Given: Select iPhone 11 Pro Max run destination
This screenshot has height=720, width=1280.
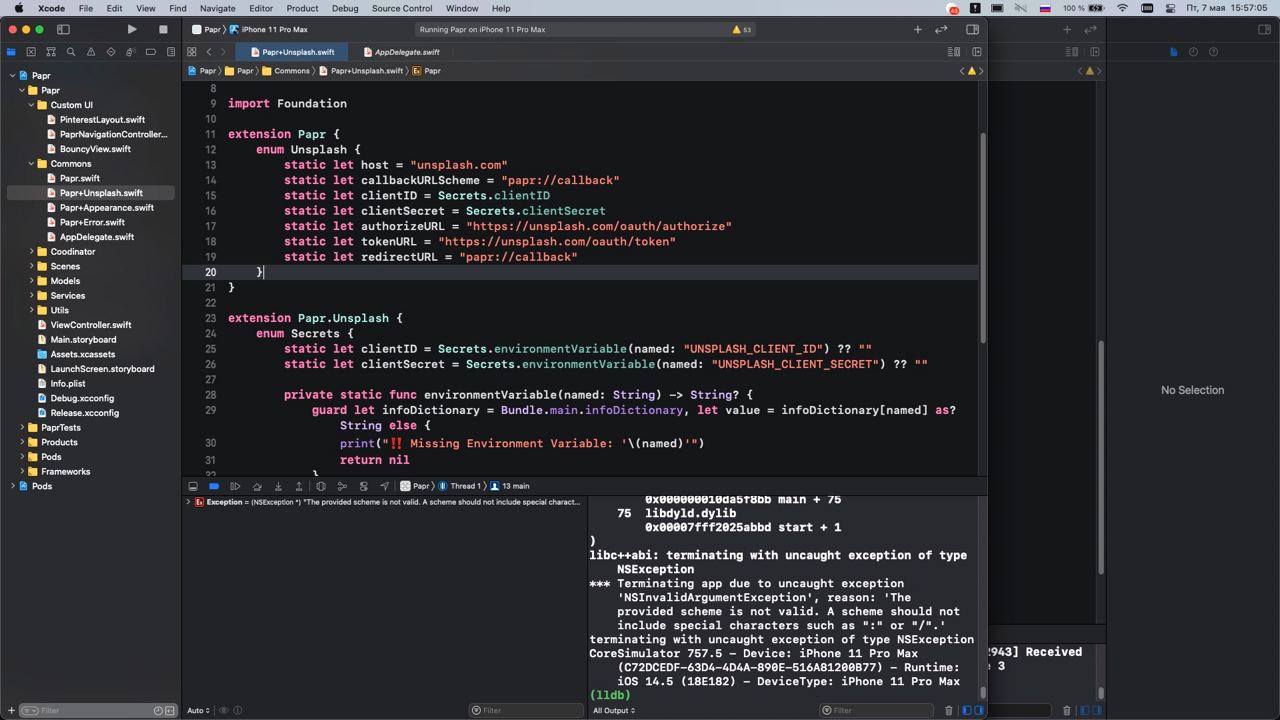Looking at the screenshot, I should click(x=268, y=30).
